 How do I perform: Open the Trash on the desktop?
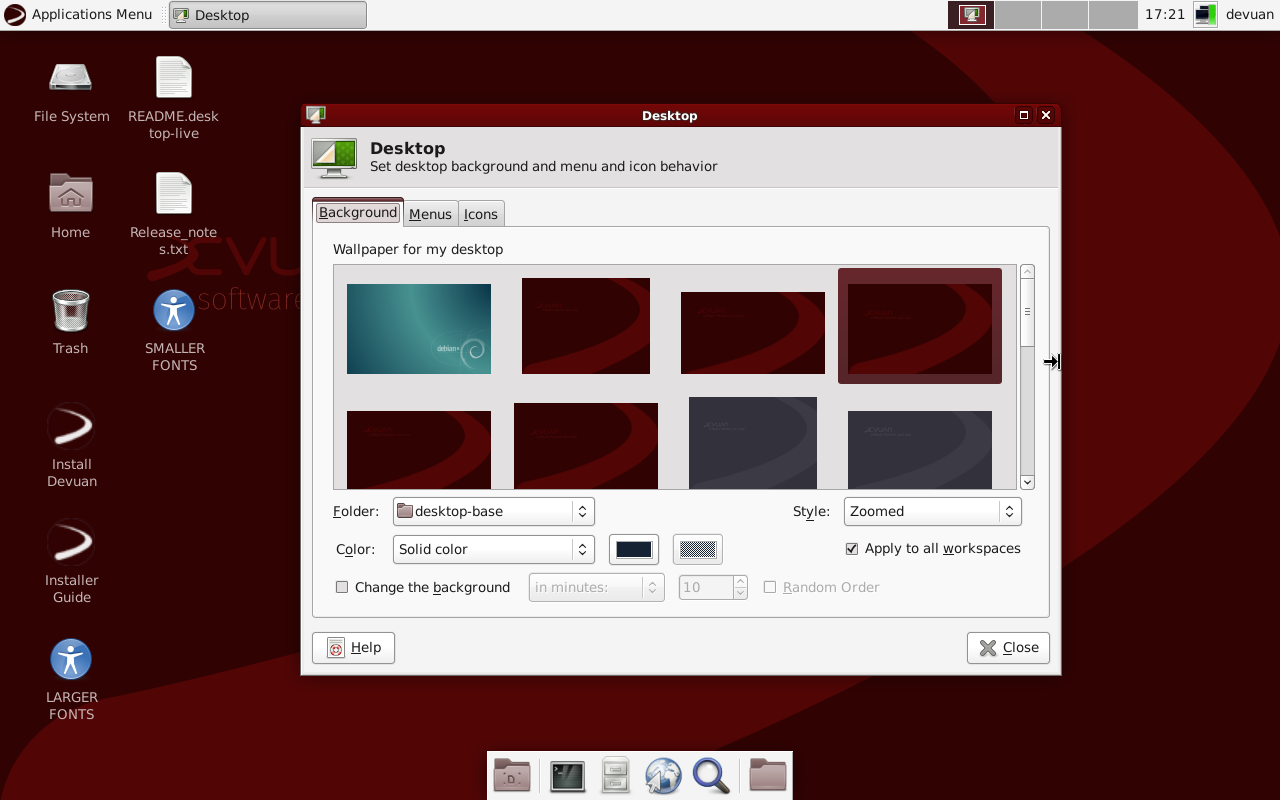[x=70, y=310]
